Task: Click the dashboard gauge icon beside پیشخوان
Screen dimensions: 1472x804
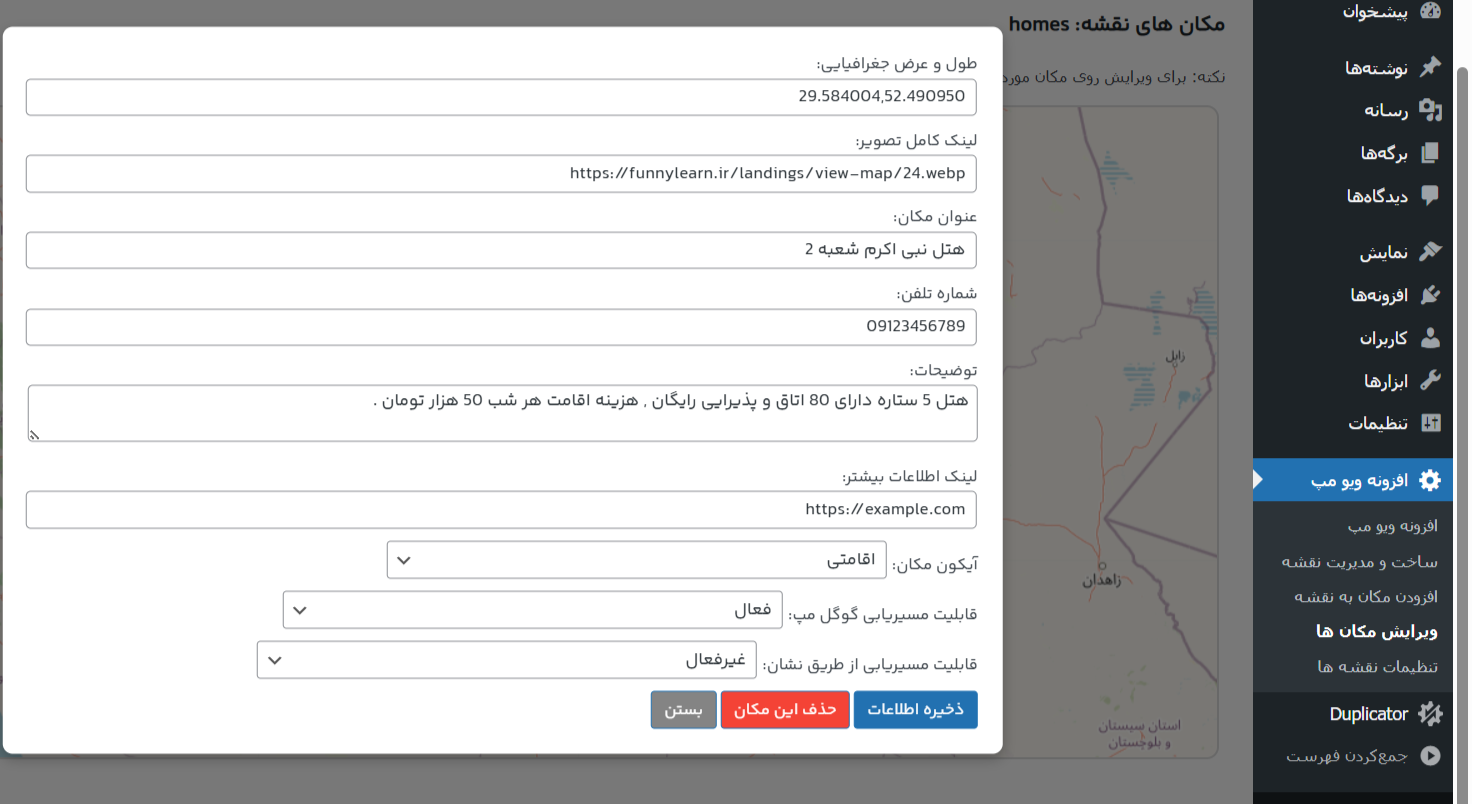Action: (x=1430, y=12)
